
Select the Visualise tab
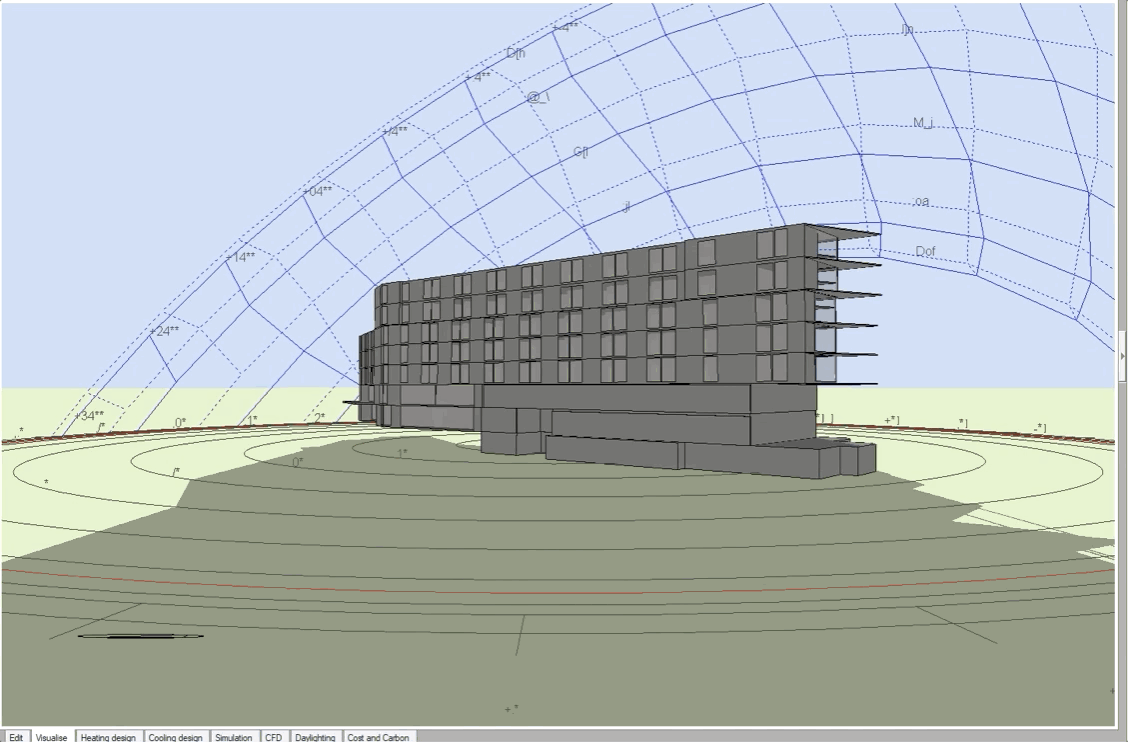click(51, 737)
